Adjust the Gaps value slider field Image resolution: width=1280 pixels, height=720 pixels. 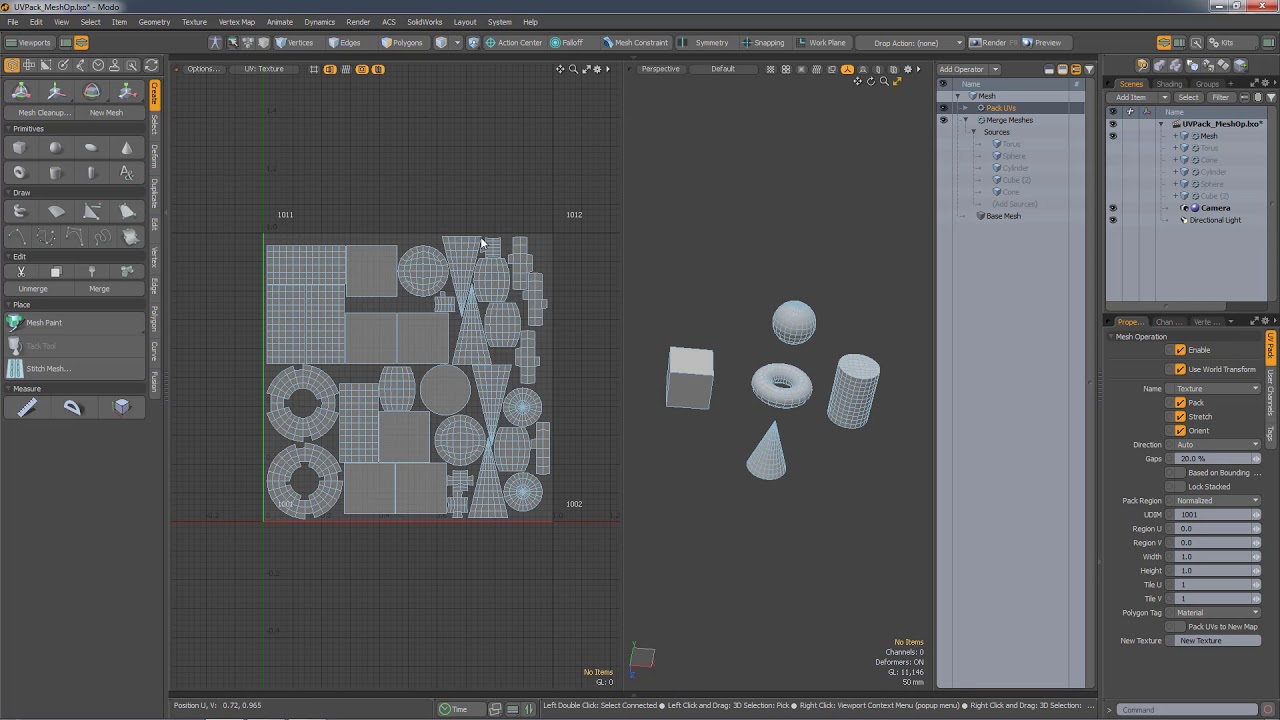pos(1218,458)
